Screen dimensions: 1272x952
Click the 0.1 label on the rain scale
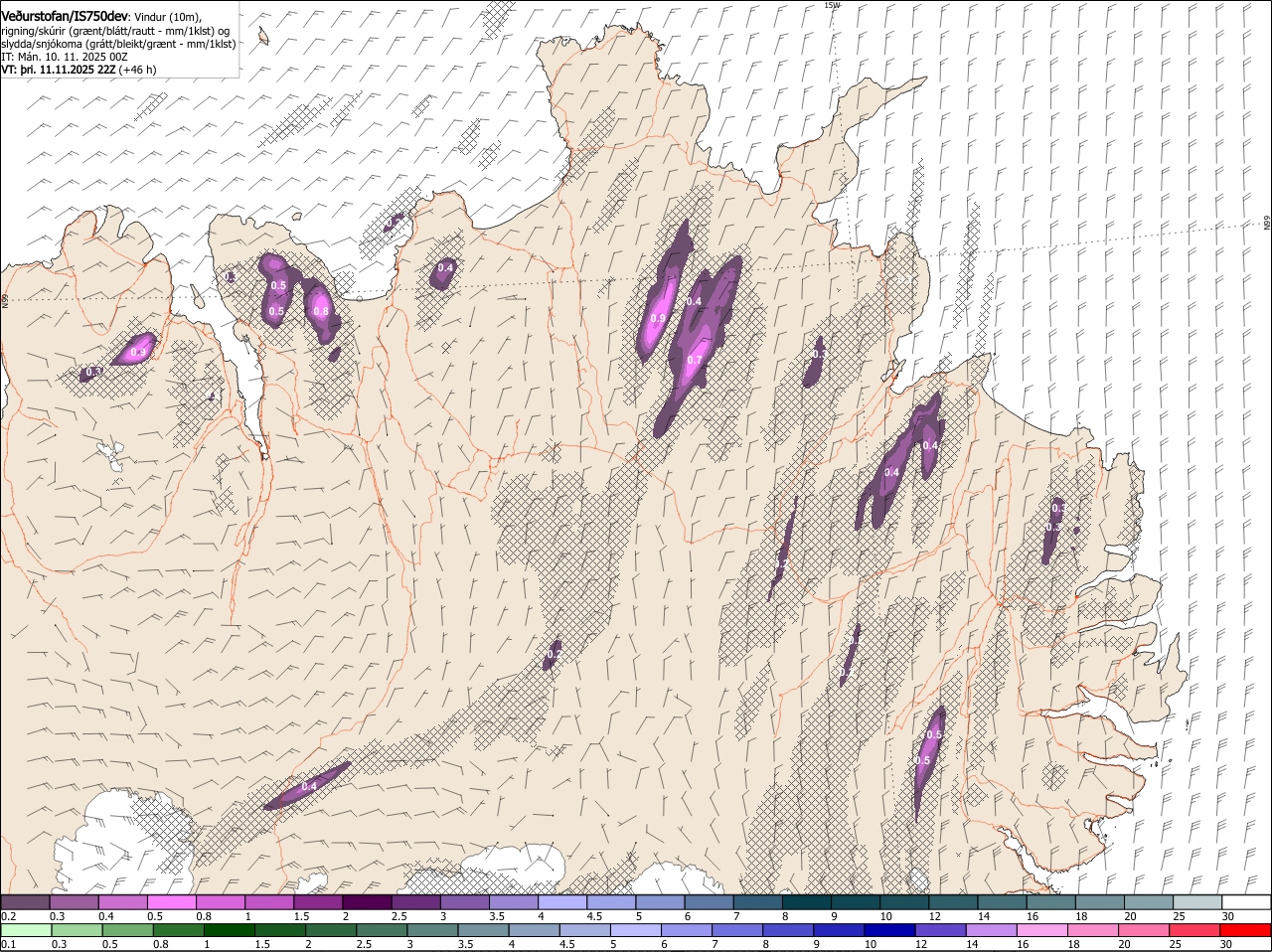pyautogui.click(x=8, y=944)
